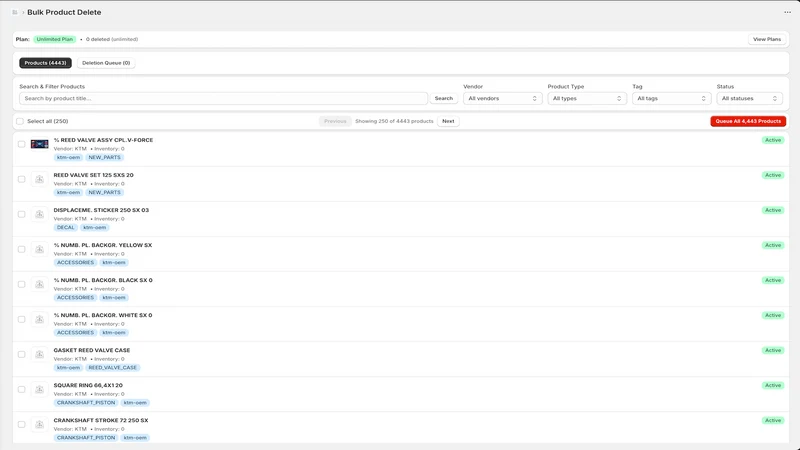
Task: Click the NEW_PARTS tag on REED VALVE SET row
Action: click(105, 192)
